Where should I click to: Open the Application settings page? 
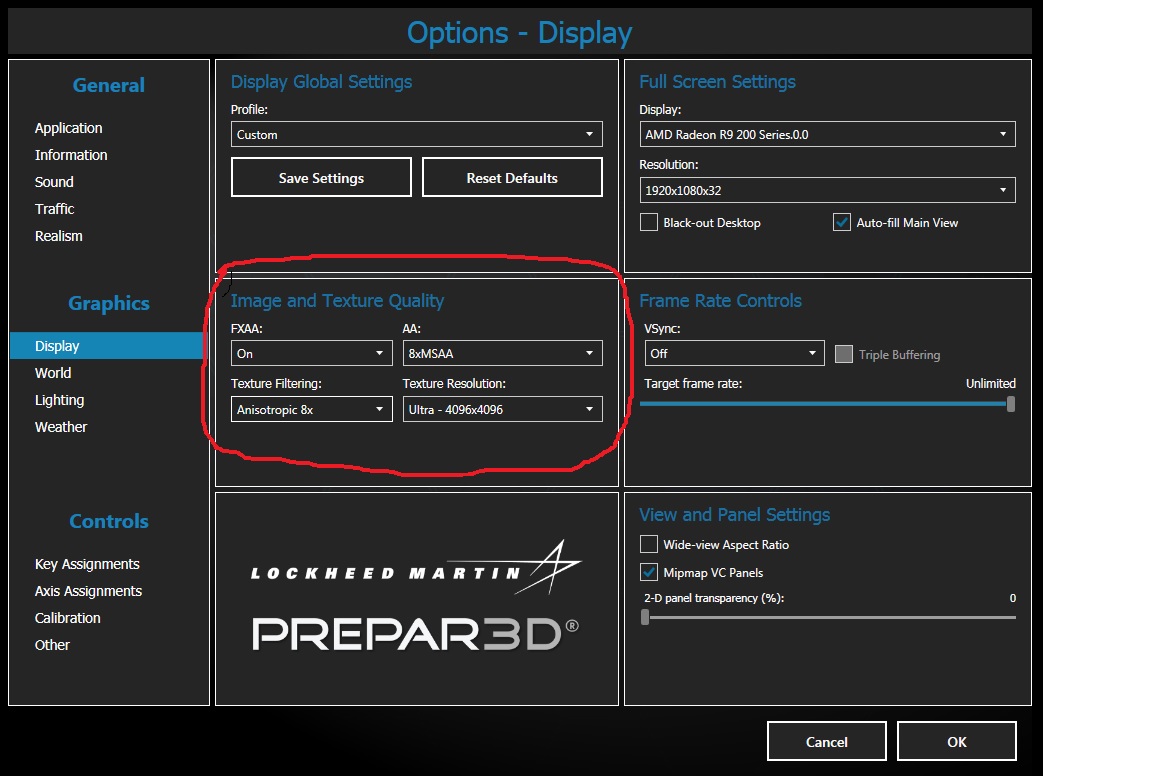68,128
